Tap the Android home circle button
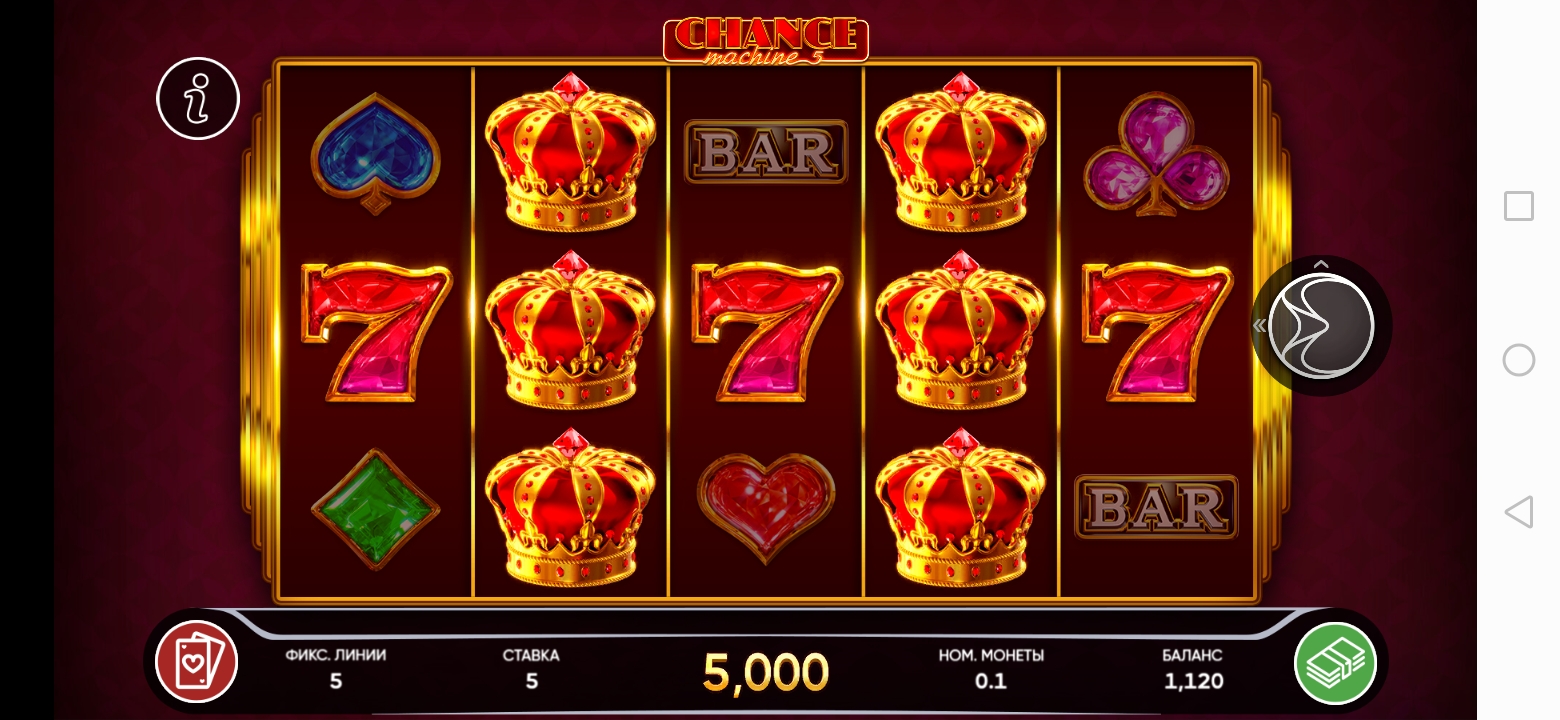The height and width of the screenshot is (720, 1560). 1519,360
